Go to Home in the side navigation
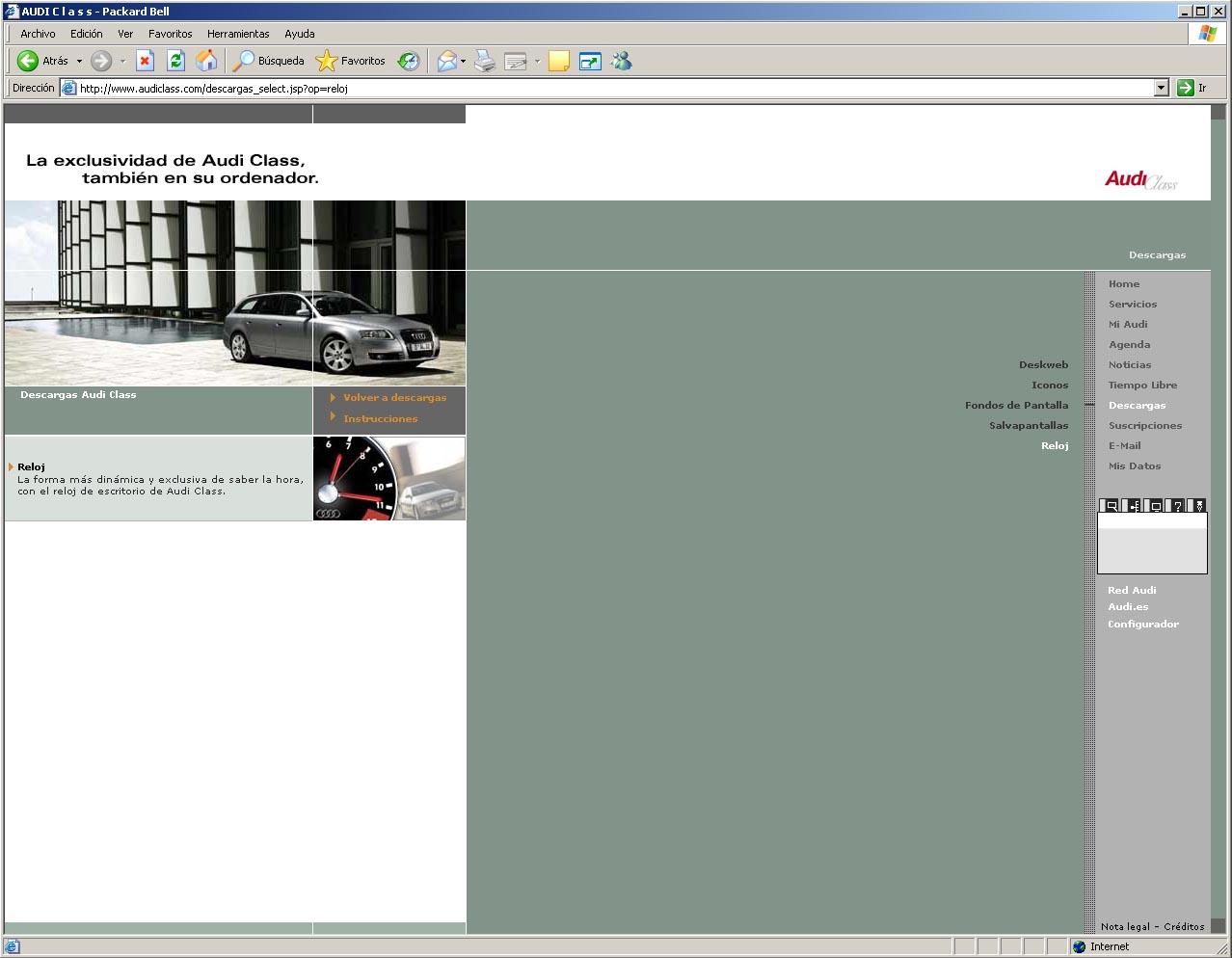Screen dimensions: 1232x958 pyautogui.click(x=1124, y=283)
